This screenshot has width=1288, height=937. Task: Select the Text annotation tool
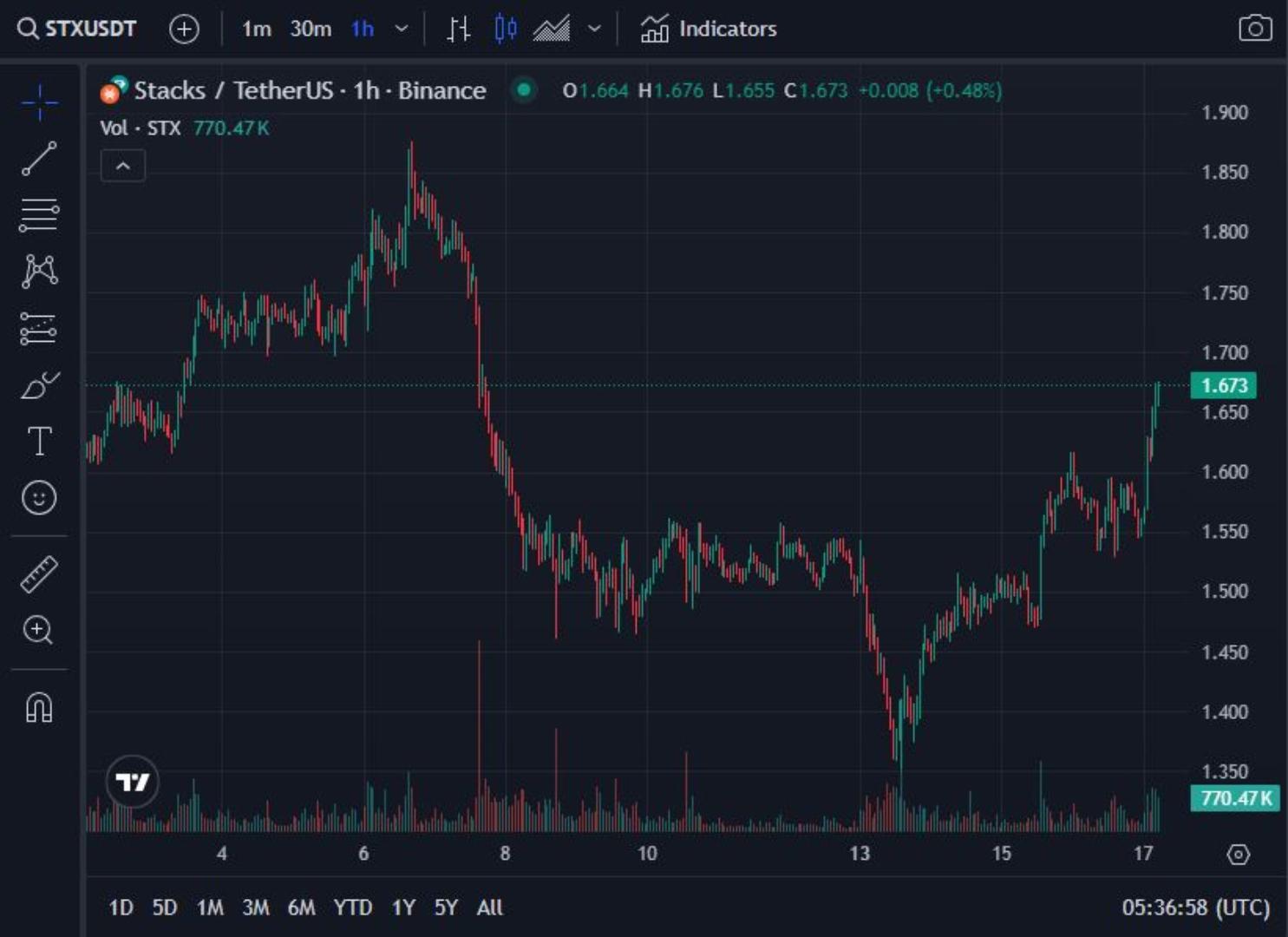[x=40, y=441]
